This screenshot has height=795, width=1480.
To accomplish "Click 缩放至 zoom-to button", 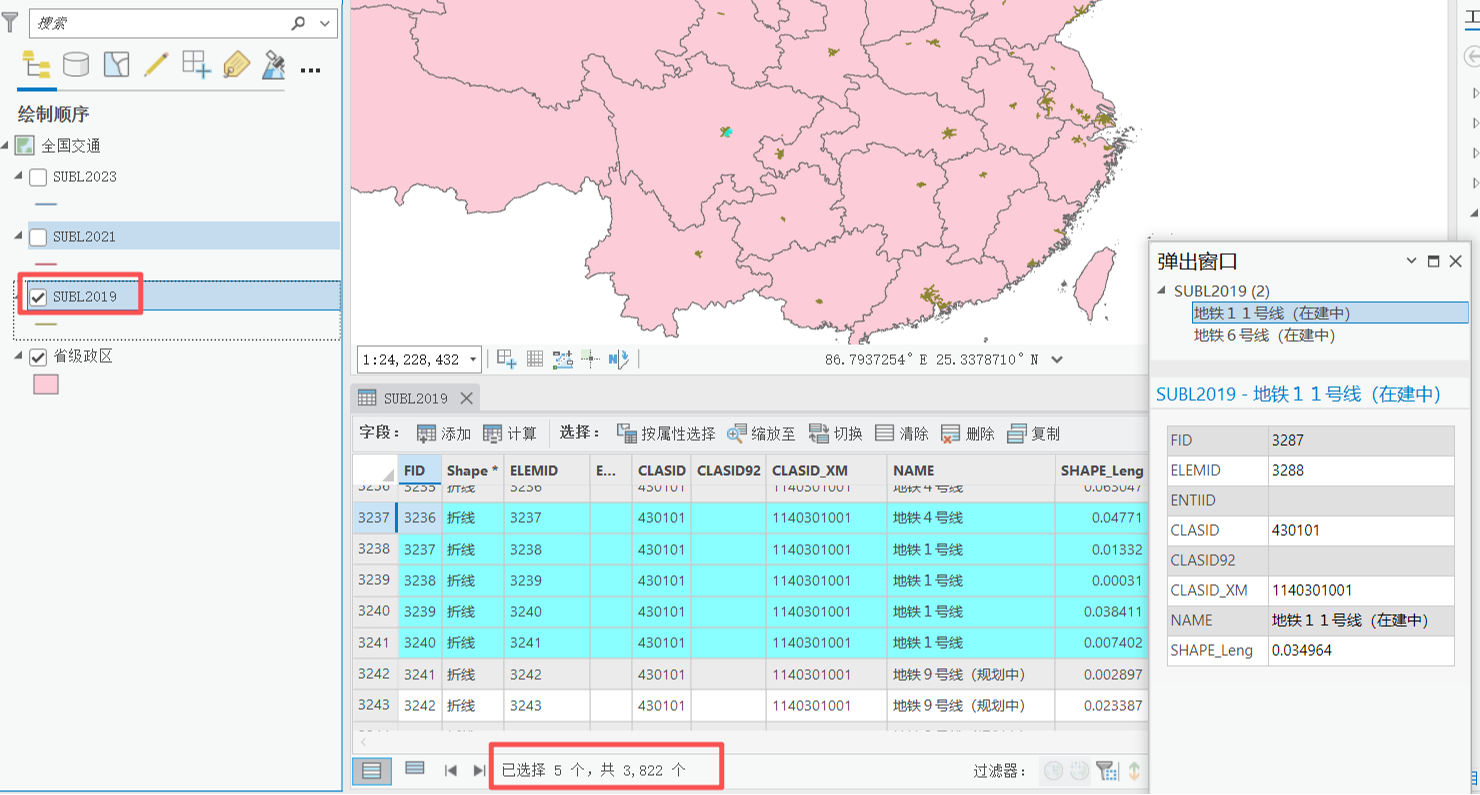I will pos(761,433).
